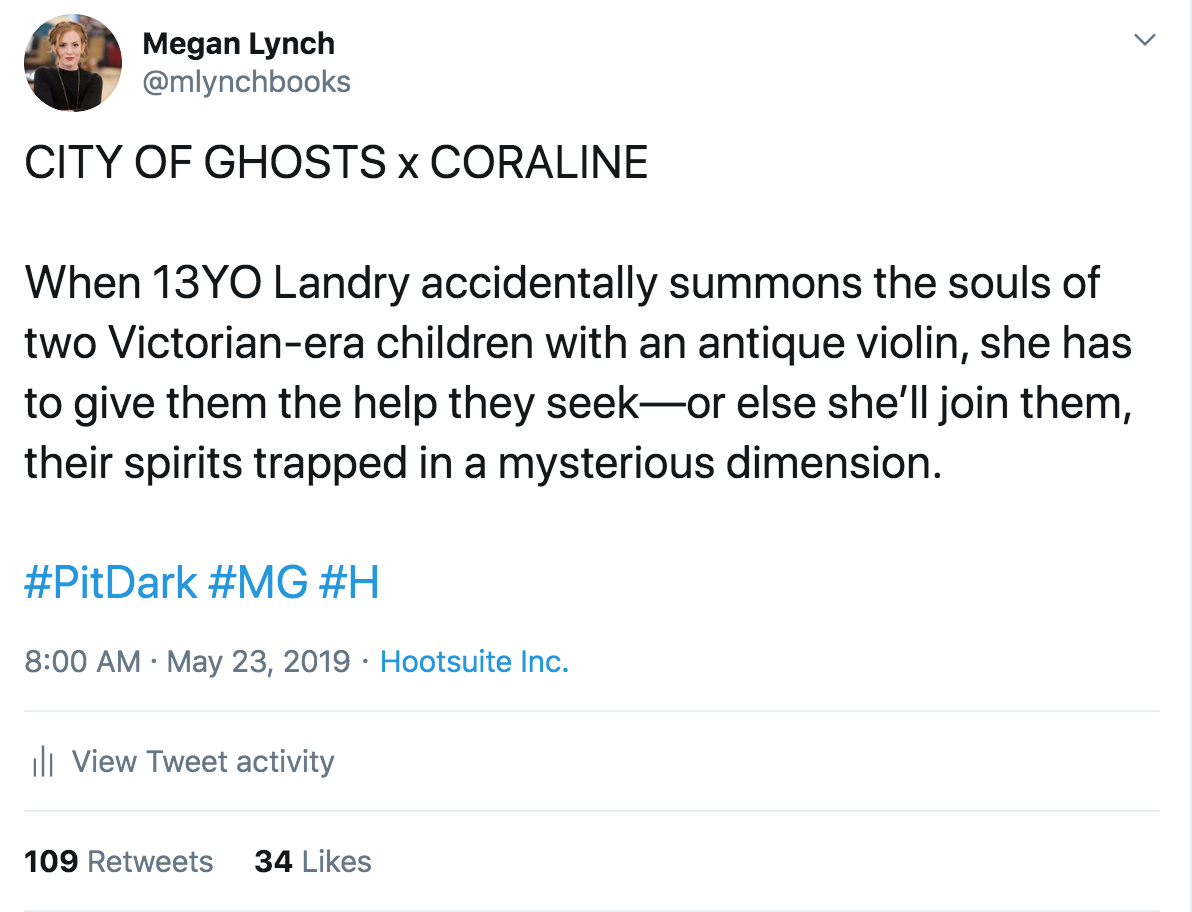View the 109 Retweets list

tap(118, 861)
